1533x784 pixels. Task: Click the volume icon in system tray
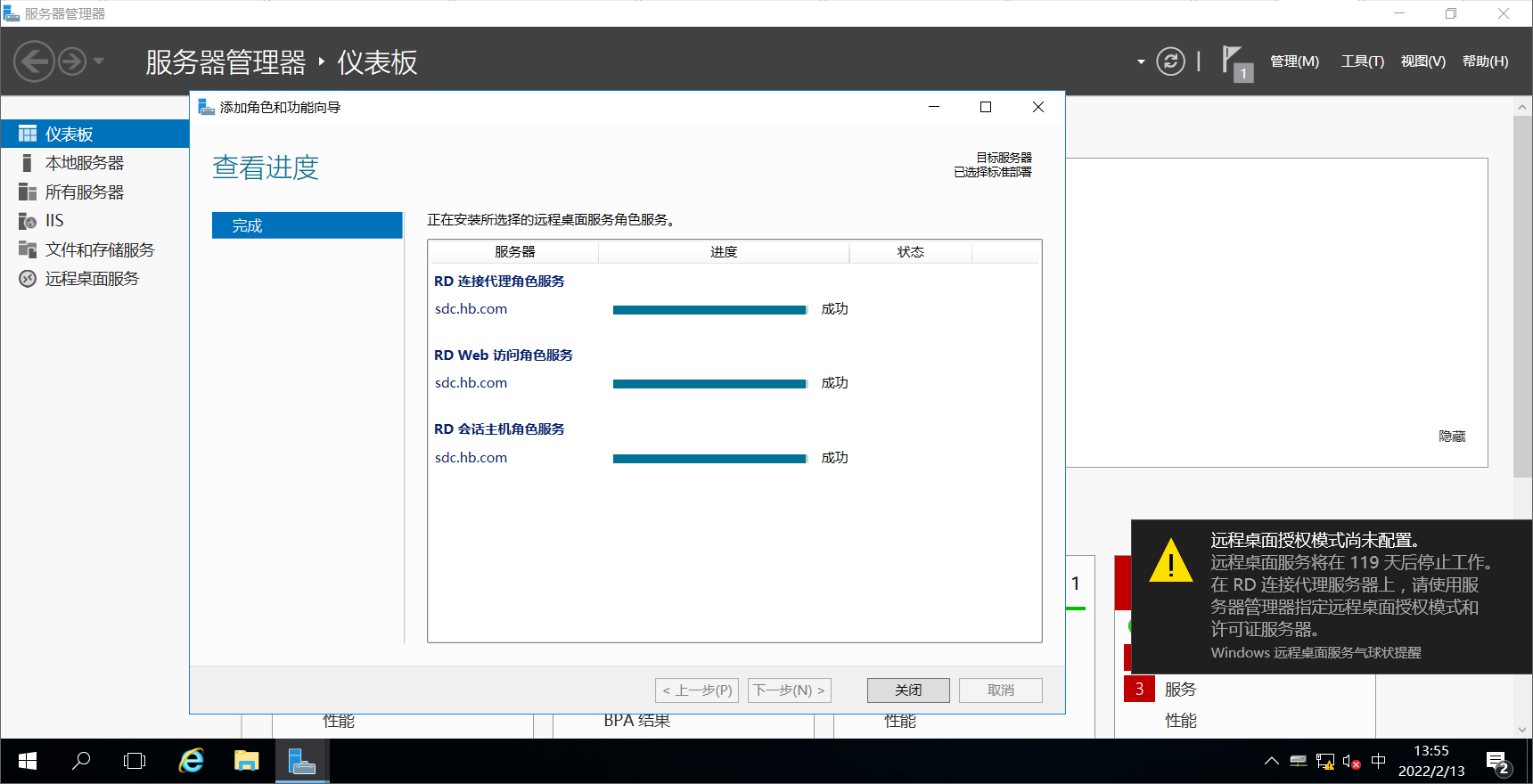pos(1350,762)
